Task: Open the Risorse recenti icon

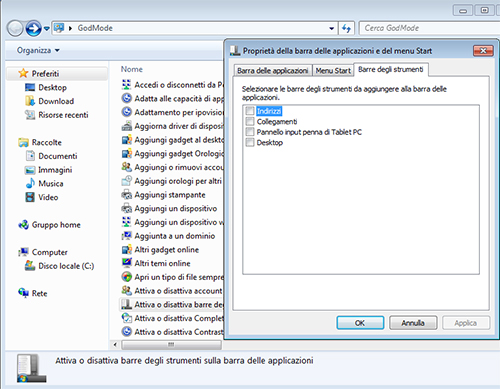Action: pos(30,115)
